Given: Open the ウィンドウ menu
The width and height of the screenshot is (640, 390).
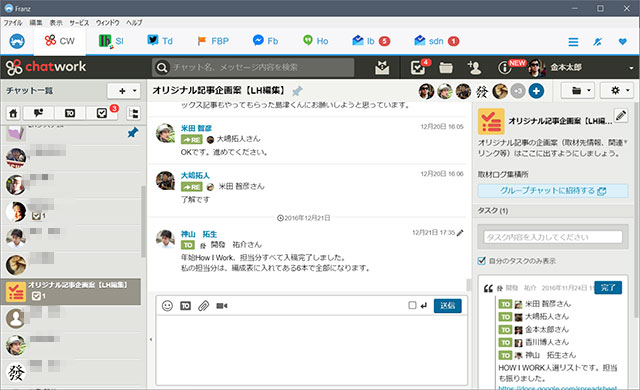Looking at the screenshot, I should [x=108, y=22].
